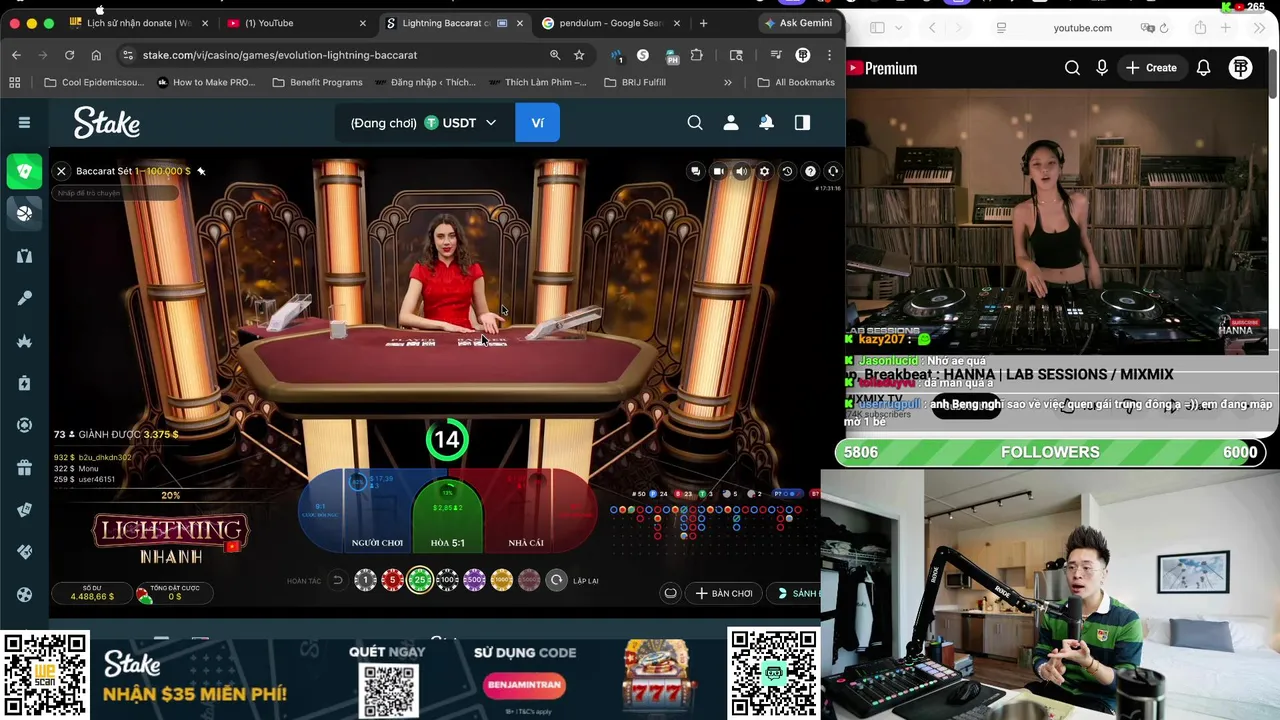The image size is (1280, 720).
Task: Mute the game sound
Action: point(741,171)
